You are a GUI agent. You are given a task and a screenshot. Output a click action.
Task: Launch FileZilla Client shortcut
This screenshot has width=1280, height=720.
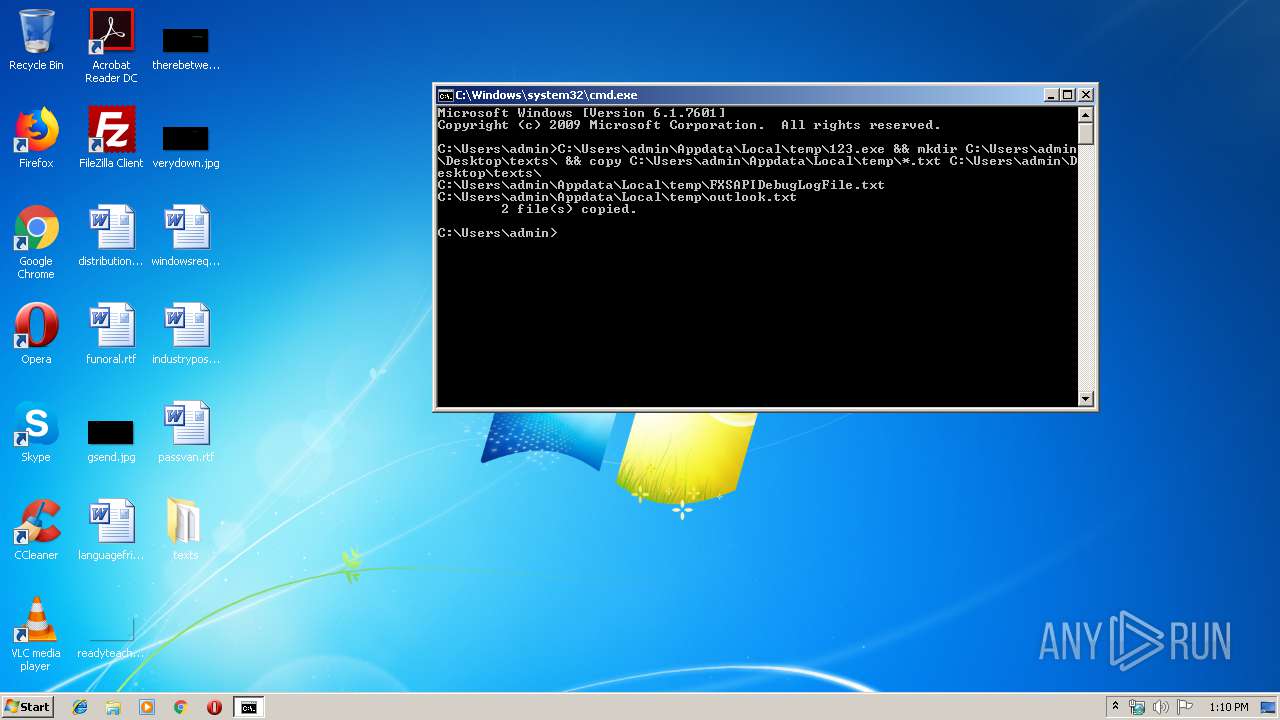click(111, 138)
